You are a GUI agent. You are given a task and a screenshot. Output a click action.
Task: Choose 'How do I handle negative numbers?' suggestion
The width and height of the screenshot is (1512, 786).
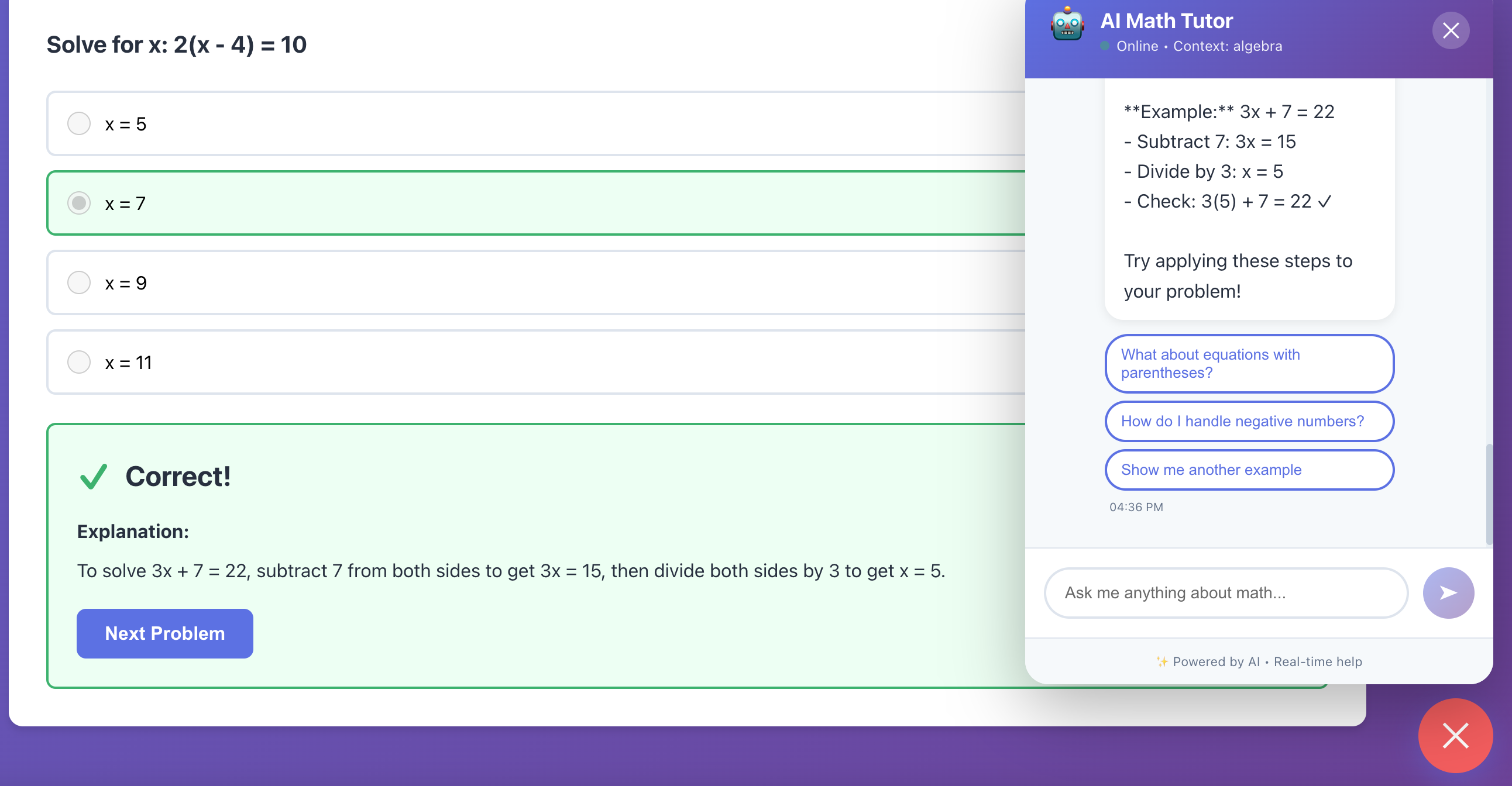[x=1249, y=421]
